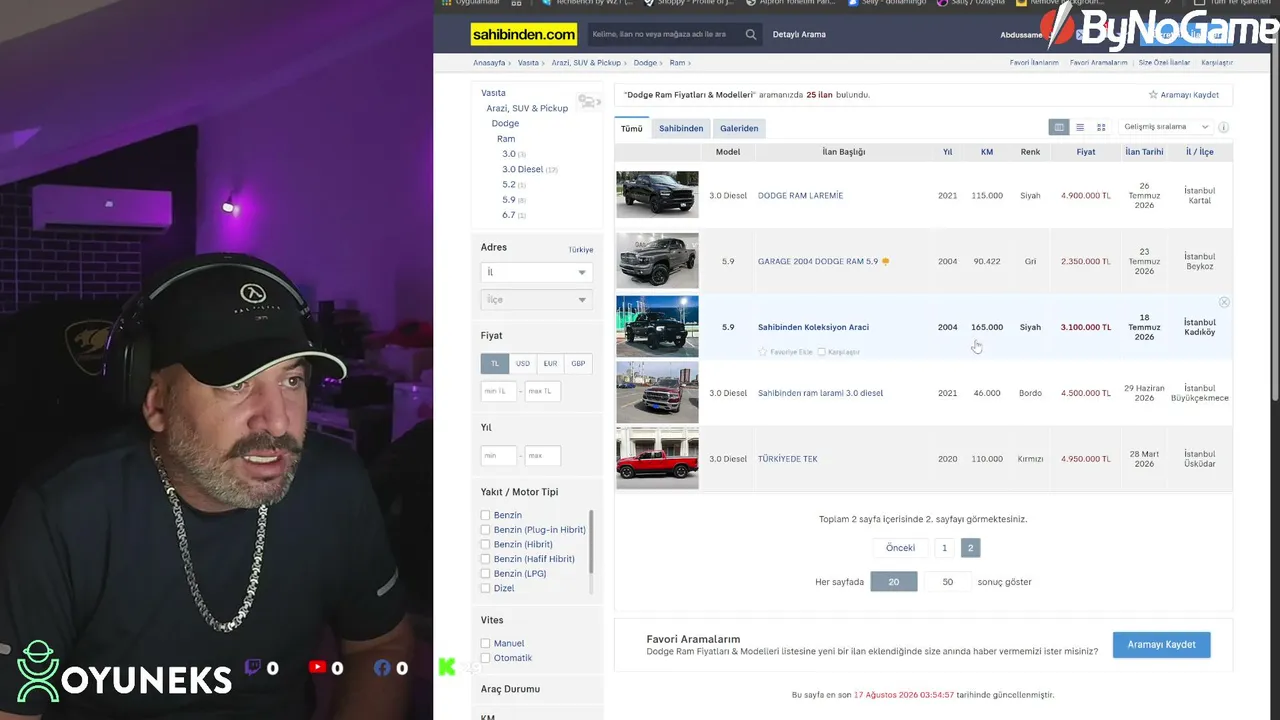This screenshot has width=1280, height=720.
Task: Click the Türkiye link beside Adres
Action: tap(581, 250)
